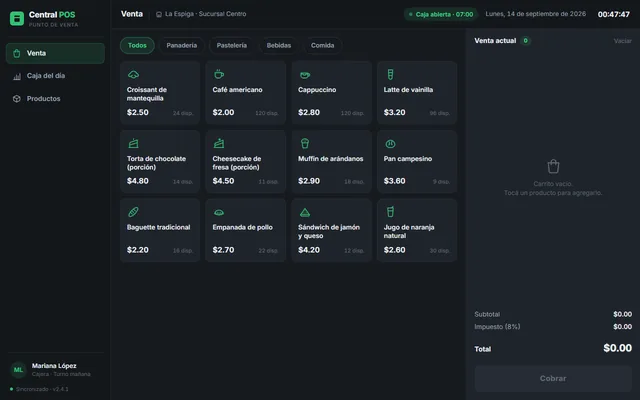Select the Todos category tab
This screenshot has height=400, width=640.
(137, 45)
